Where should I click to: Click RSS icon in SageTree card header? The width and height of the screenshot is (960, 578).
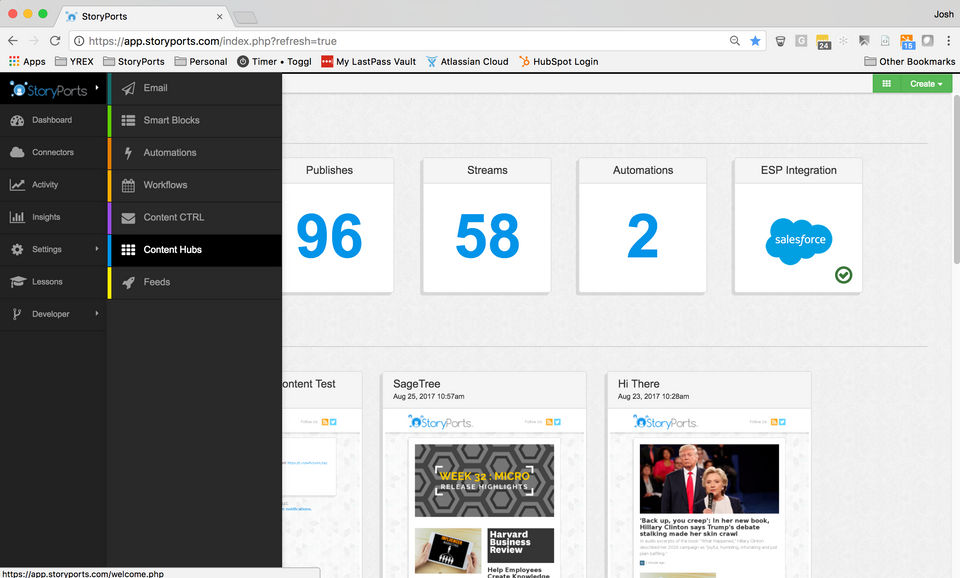tap(549, 422)
